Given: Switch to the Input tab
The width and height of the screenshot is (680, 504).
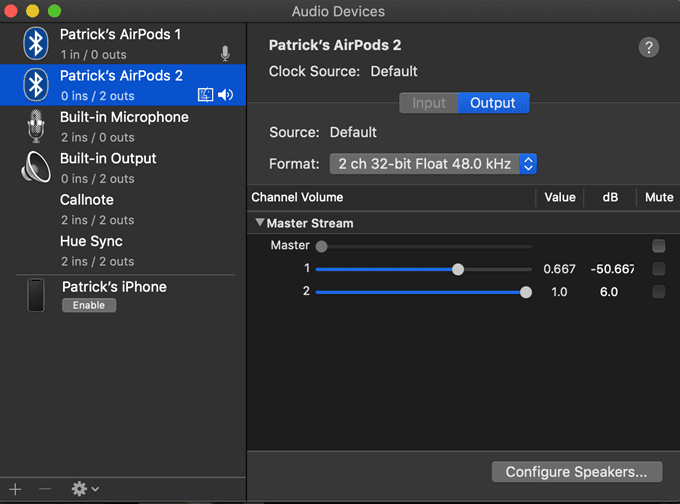Looking at the screenshot, I should (429, 103).
